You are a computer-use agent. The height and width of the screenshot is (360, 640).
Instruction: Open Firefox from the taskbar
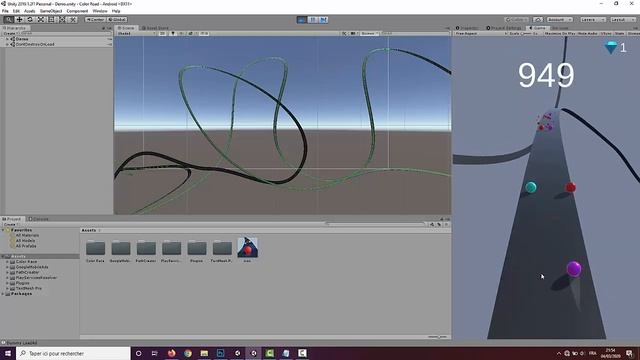(x=171, y=353)
